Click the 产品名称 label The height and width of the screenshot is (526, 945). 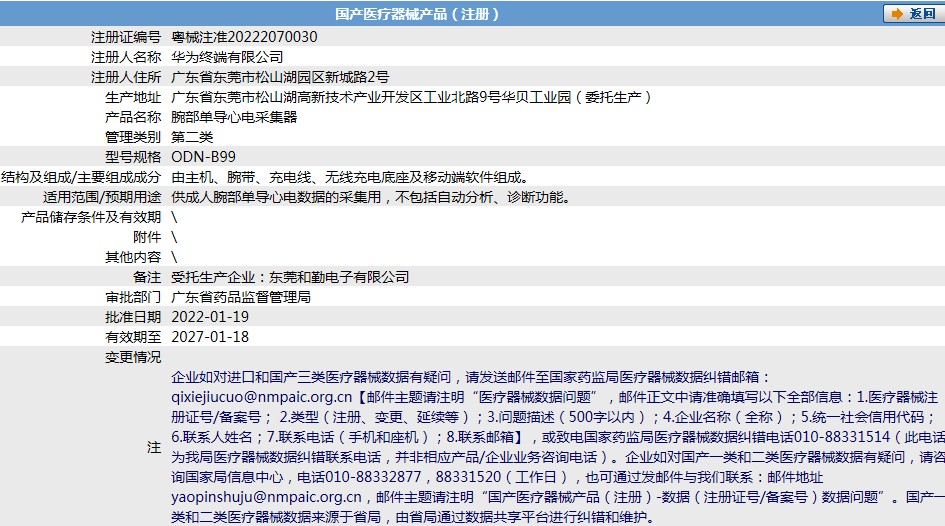133,117
